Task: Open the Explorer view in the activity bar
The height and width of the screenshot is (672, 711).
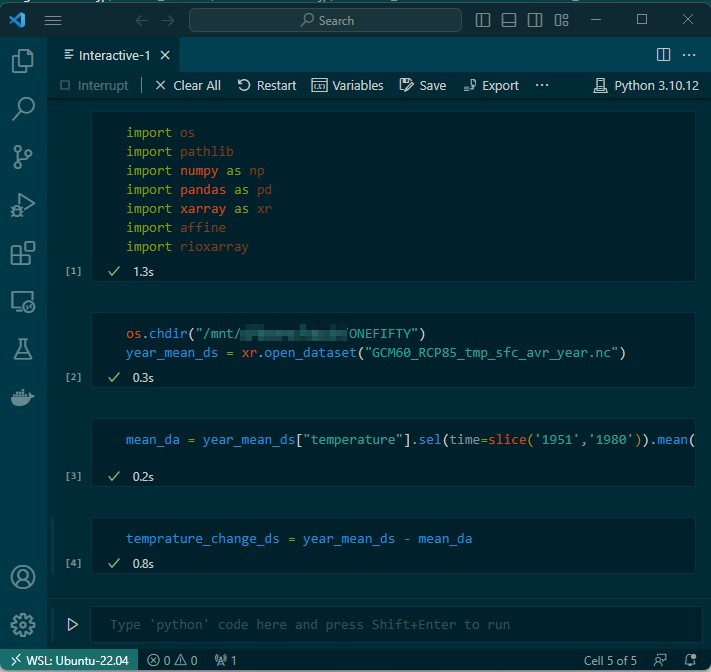Action: click(23, 61)
